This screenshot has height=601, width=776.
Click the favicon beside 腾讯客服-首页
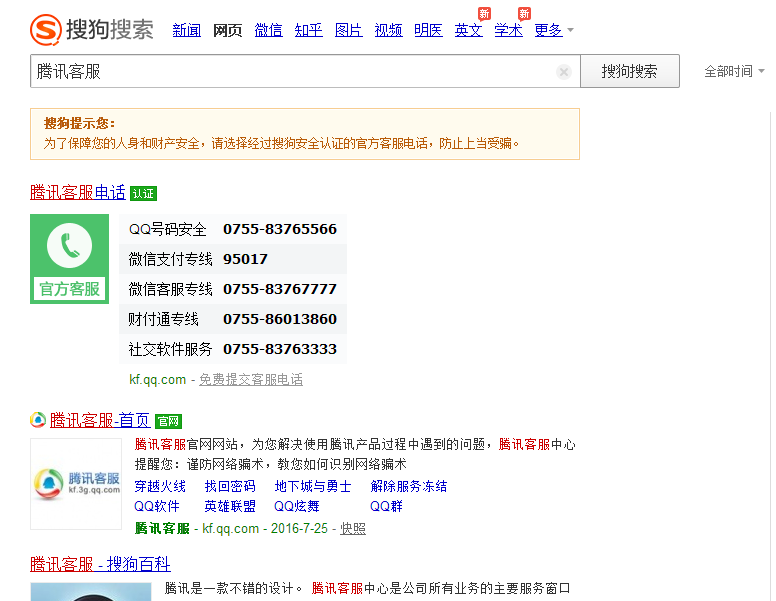[38, 420]
